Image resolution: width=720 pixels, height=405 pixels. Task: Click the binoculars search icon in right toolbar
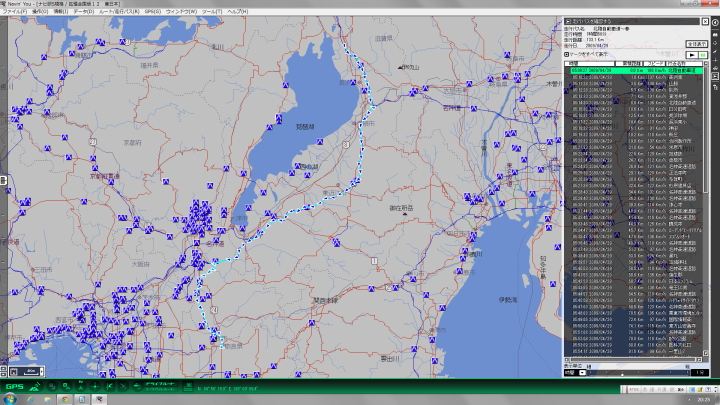click(715, 34)
